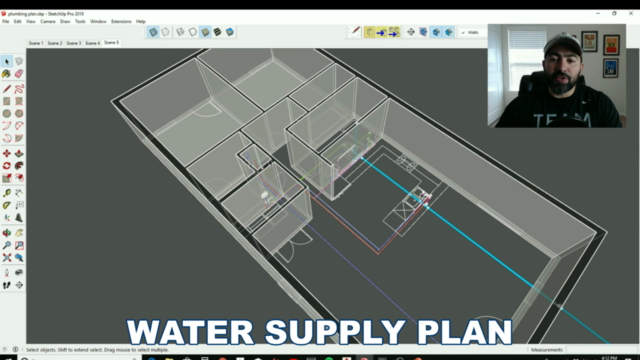Select the Polygon tool
Image resolution: width=640 pixels, height=360 pixels.
(19, 113)
